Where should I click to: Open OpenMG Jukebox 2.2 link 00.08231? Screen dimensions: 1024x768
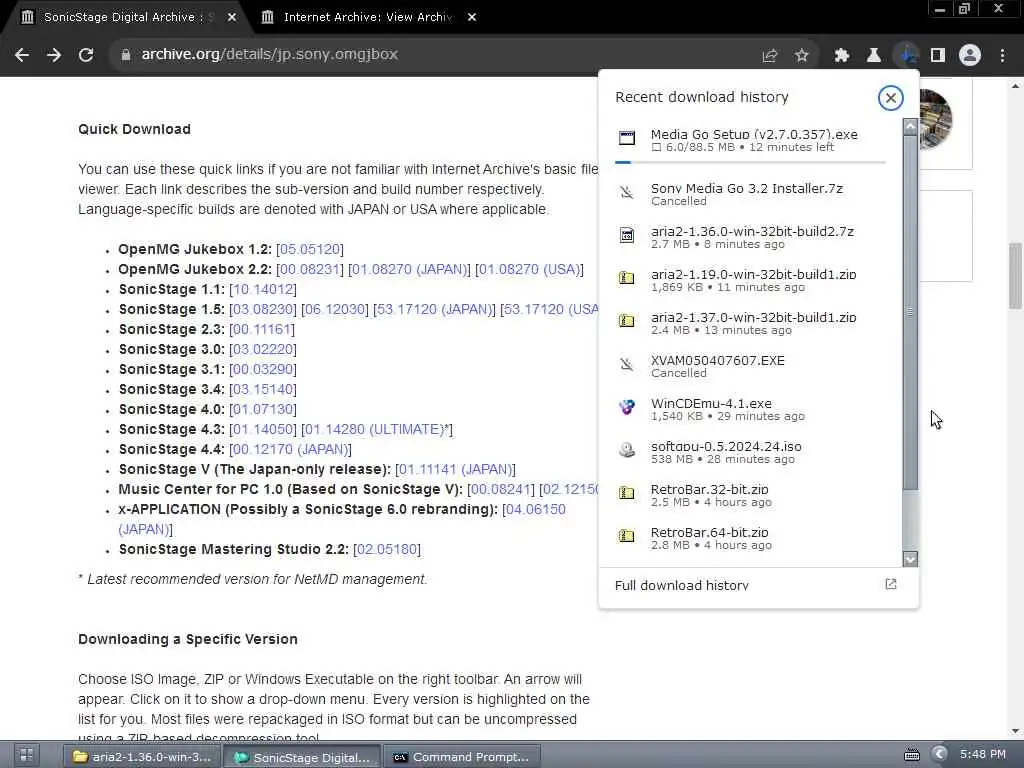point(310,270)
